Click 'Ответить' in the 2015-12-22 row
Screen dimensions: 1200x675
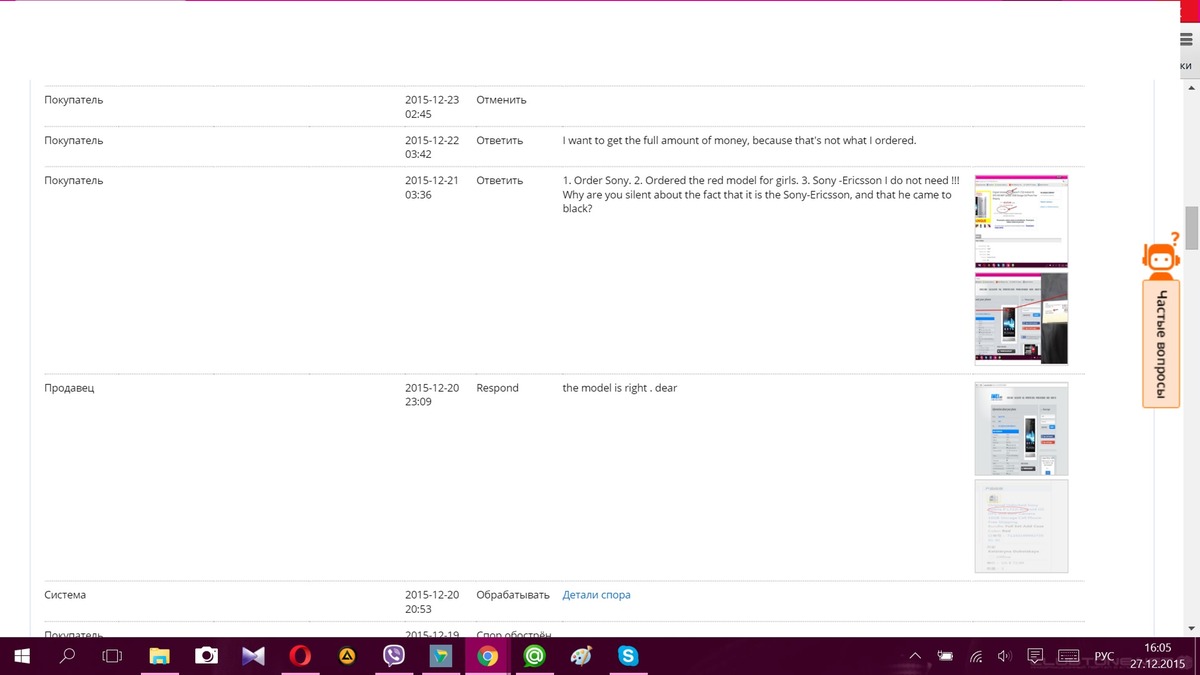click(x=499, y=141)
